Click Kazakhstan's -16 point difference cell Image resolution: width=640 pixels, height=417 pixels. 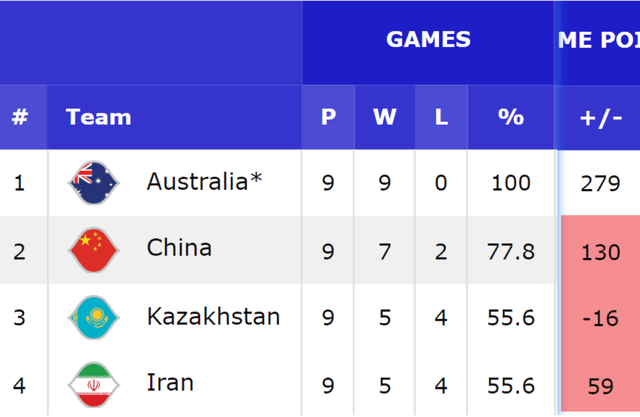(x=600, y=318)
